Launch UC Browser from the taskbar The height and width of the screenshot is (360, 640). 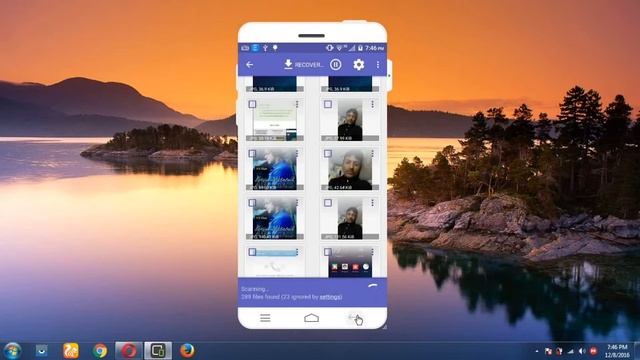(71, 351)
